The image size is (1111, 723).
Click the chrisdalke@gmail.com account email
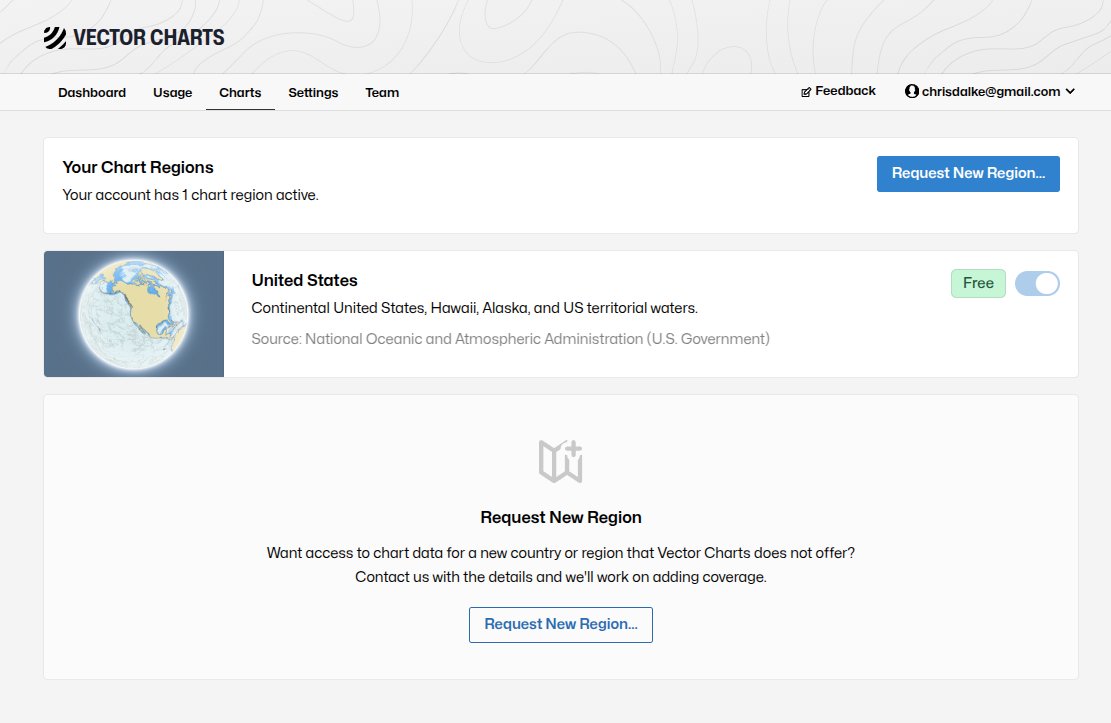click(x=991, y=91)
